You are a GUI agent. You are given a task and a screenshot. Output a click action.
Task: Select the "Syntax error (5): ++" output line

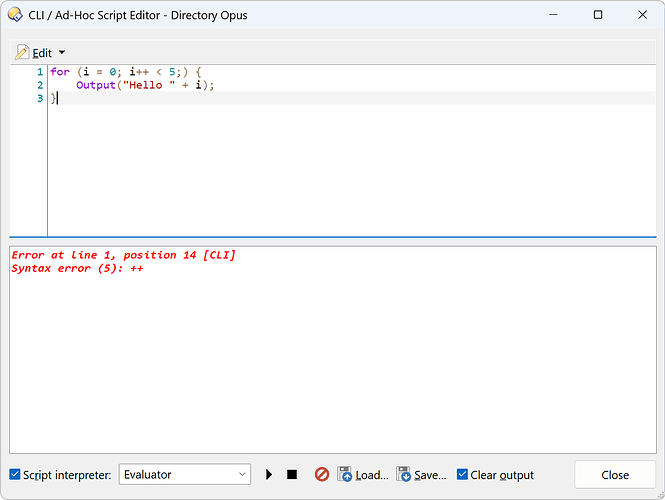tap(77, 268)
